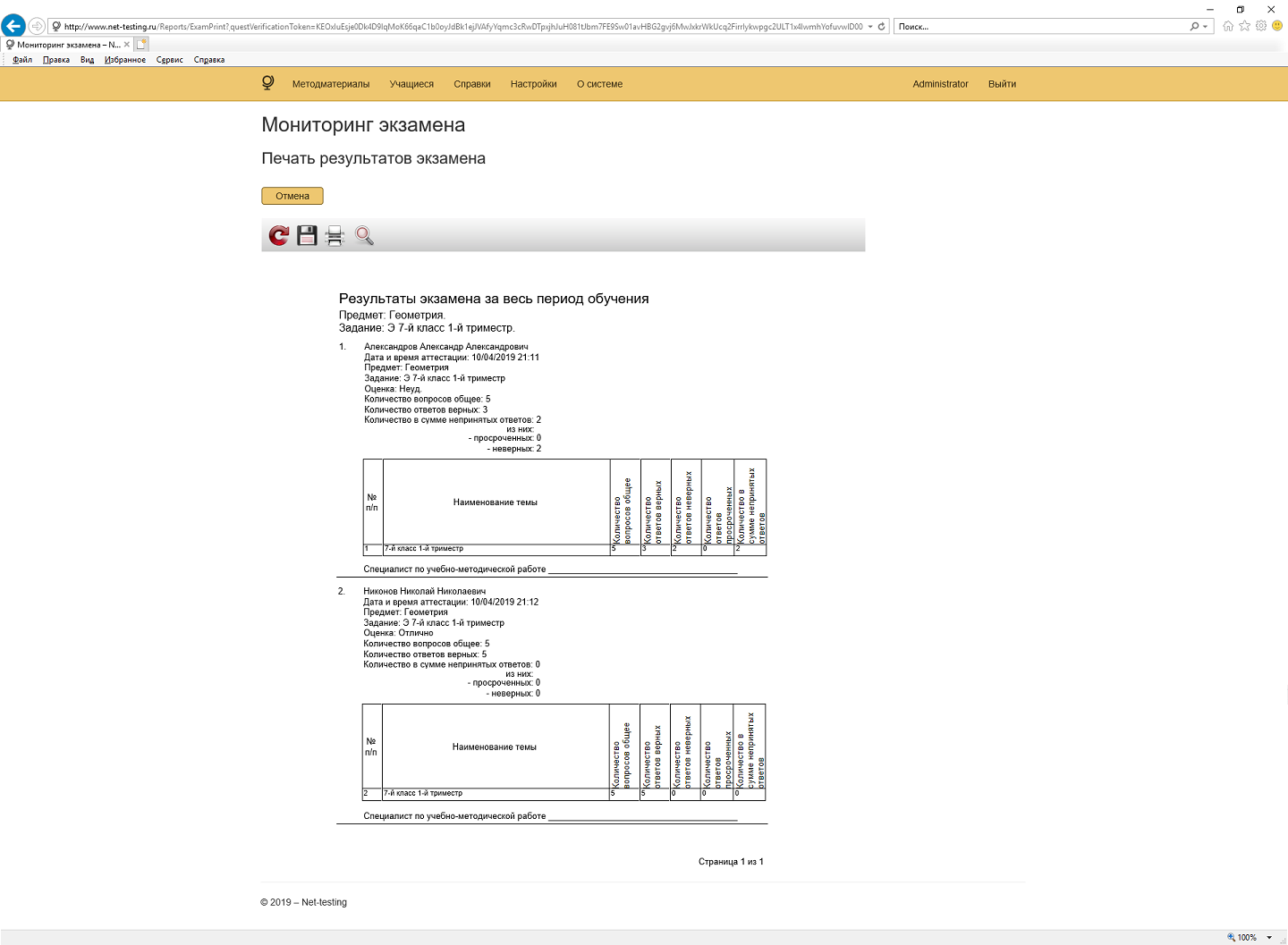
Task: Click the browser home icon
Action: point(1228,26)
